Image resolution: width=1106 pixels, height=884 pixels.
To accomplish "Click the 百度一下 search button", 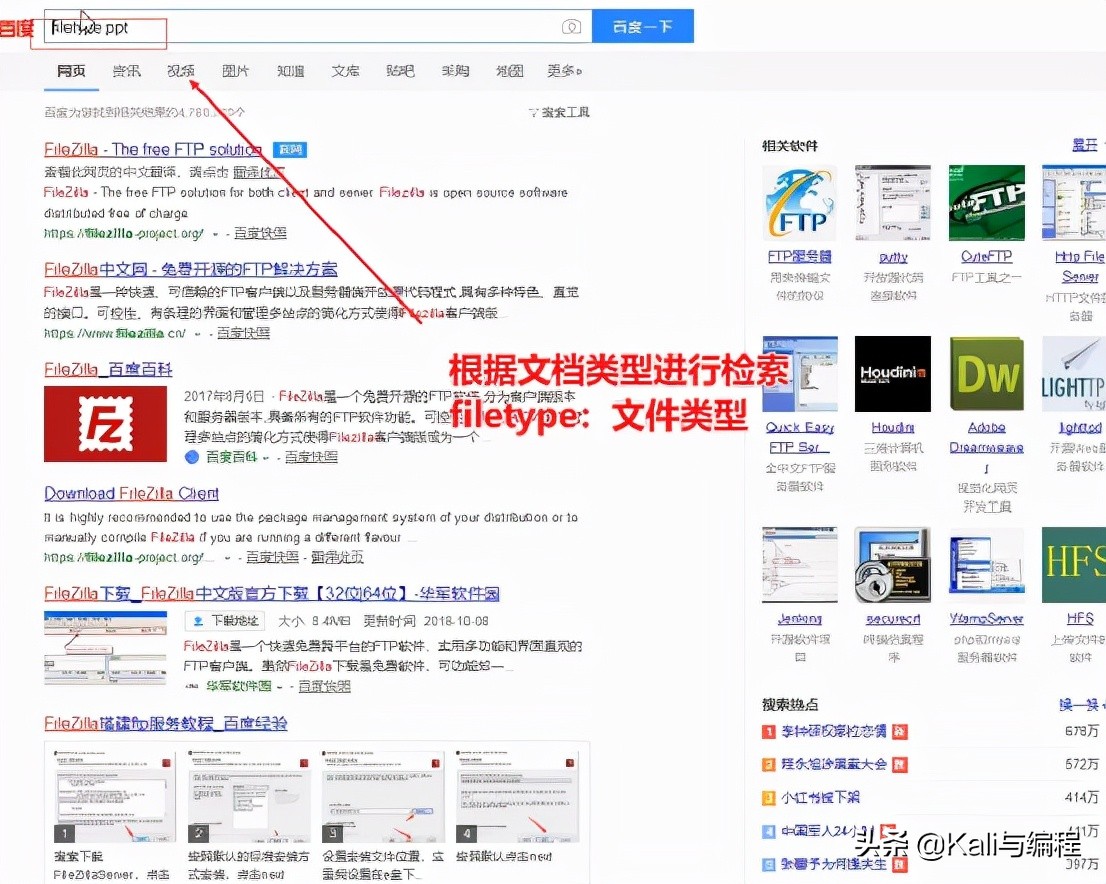I will tap(643, 26).
